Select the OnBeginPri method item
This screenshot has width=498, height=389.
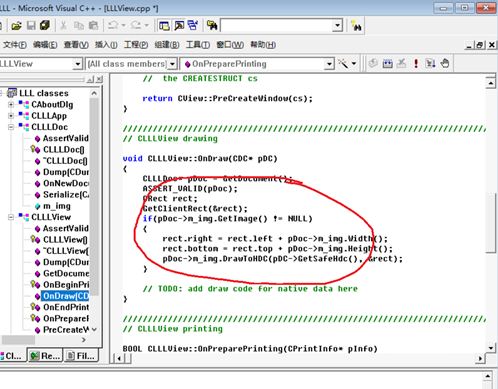click(66, 285)
